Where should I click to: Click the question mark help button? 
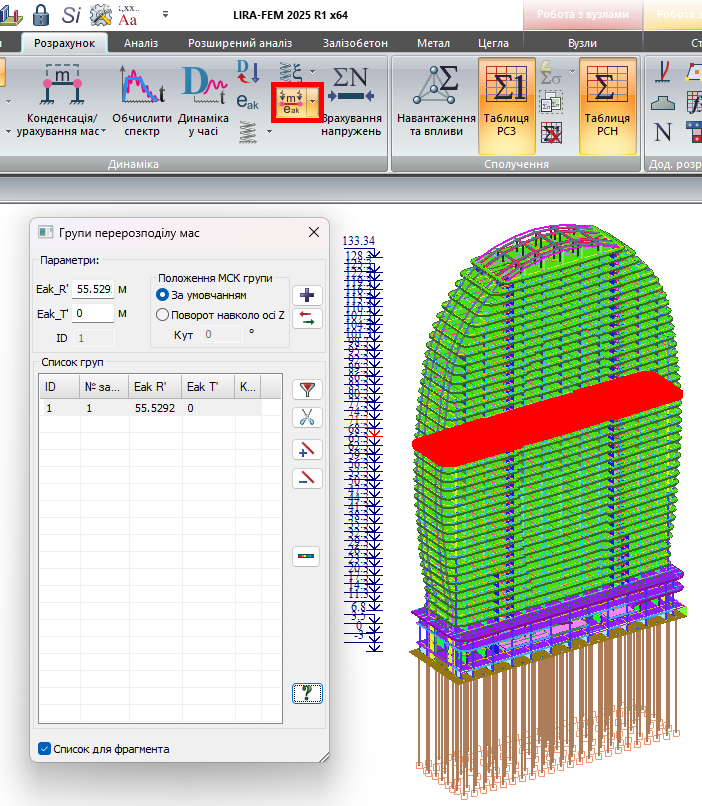[307, 692]
